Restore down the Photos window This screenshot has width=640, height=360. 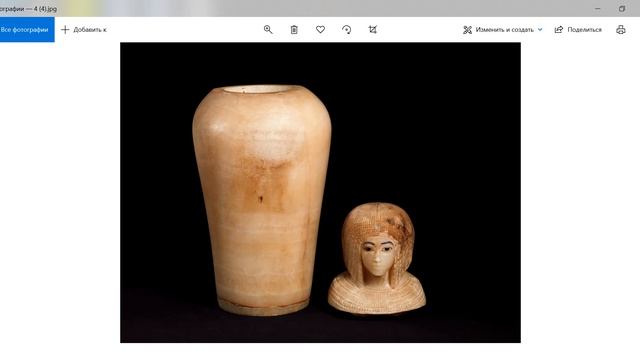pos(622,9)
